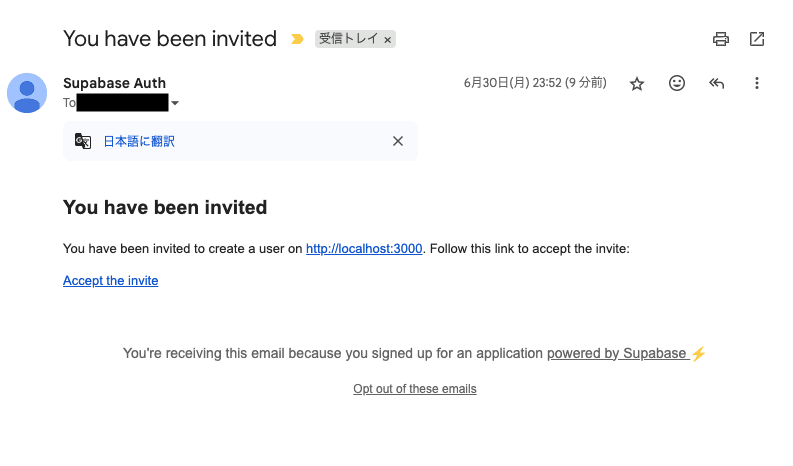Expand recipient details dropdown arrow
Screen dimensions: 793x466
[x=175, y=103]
